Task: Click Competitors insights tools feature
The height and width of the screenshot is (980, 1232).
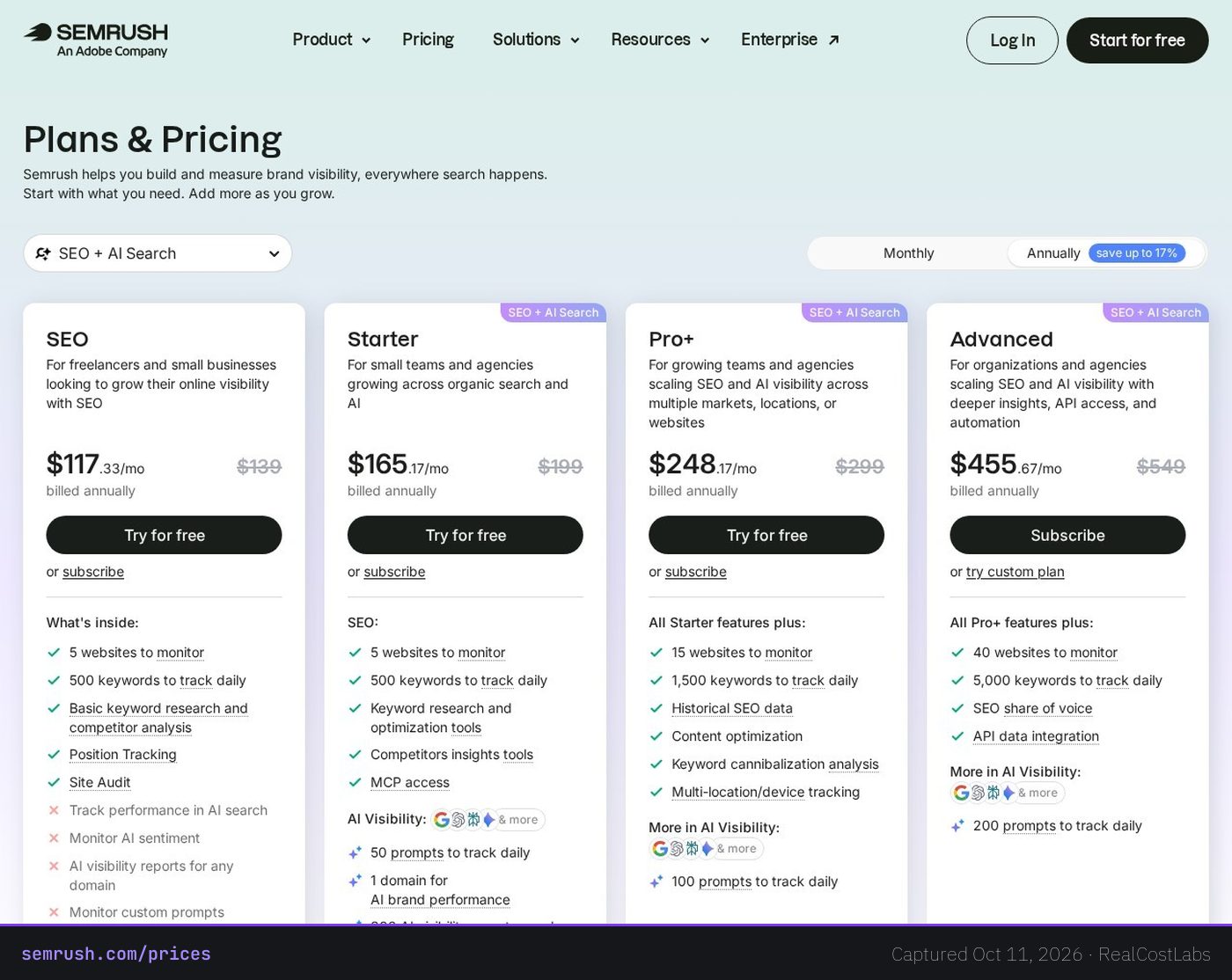Action: coord(451,755)
